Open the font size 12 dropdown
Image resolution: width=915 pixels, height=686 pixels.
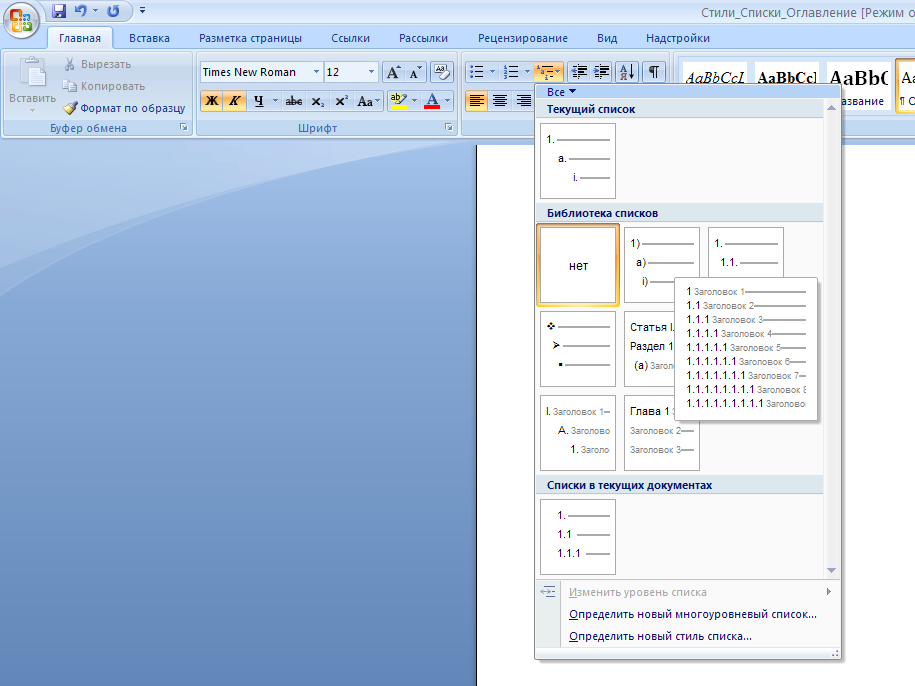pyautogui.click(x=371, y=72)
